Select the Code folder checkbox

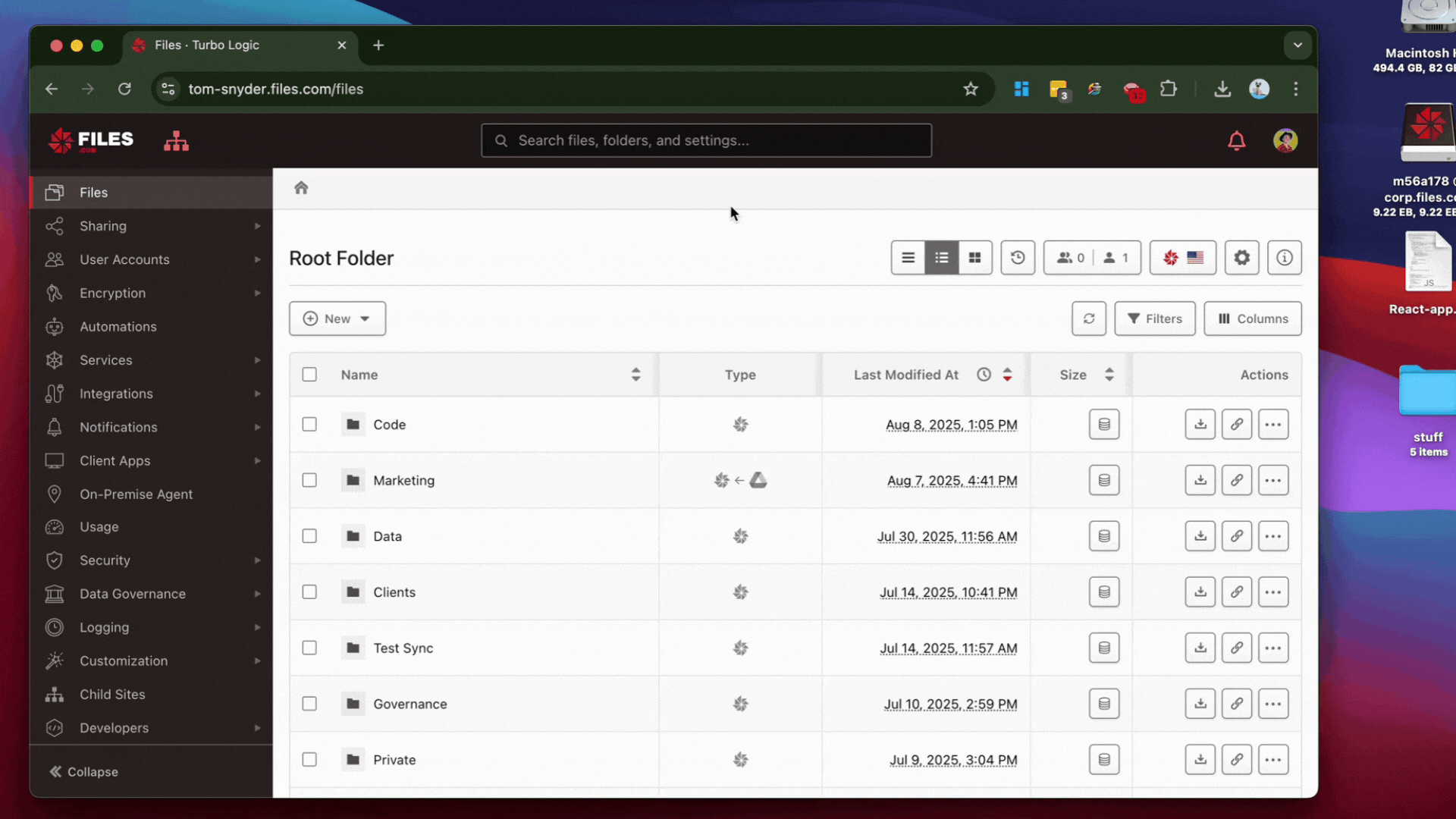click(309, 425)
